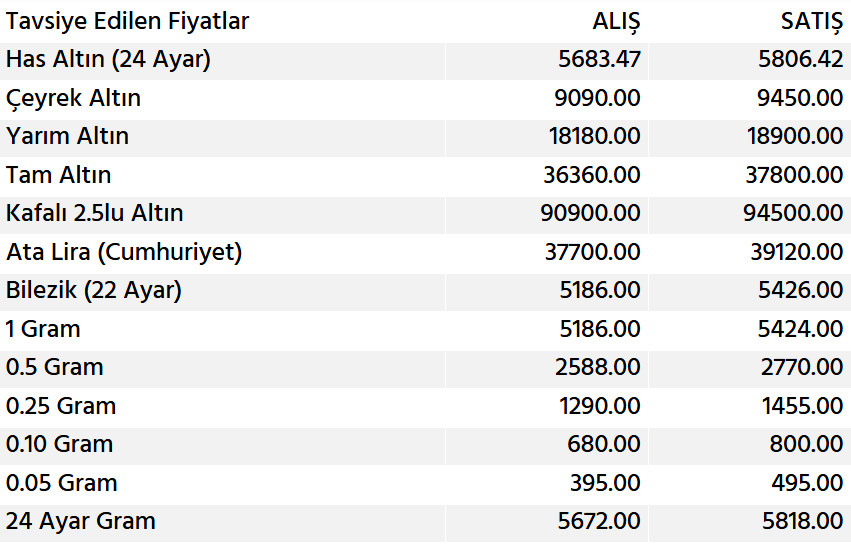The image size is (851, 553).
Task: Click the Kafalı 2.5lu Altın label
Action: click(x=94, y=213)
